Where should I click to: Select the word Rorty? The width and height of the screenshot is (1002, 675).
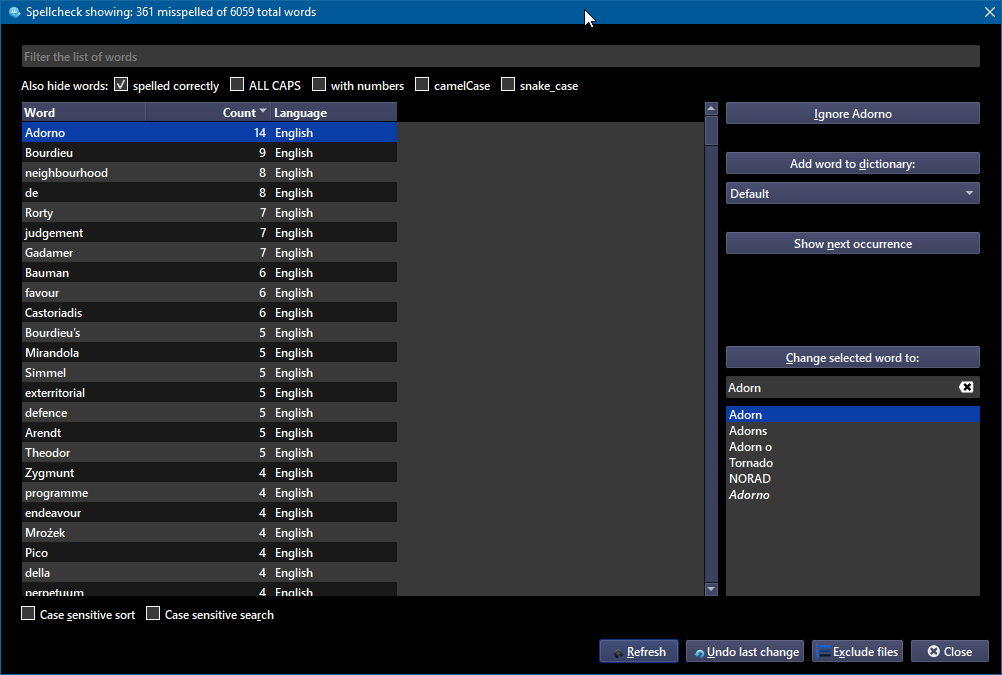tap(210, 212)
